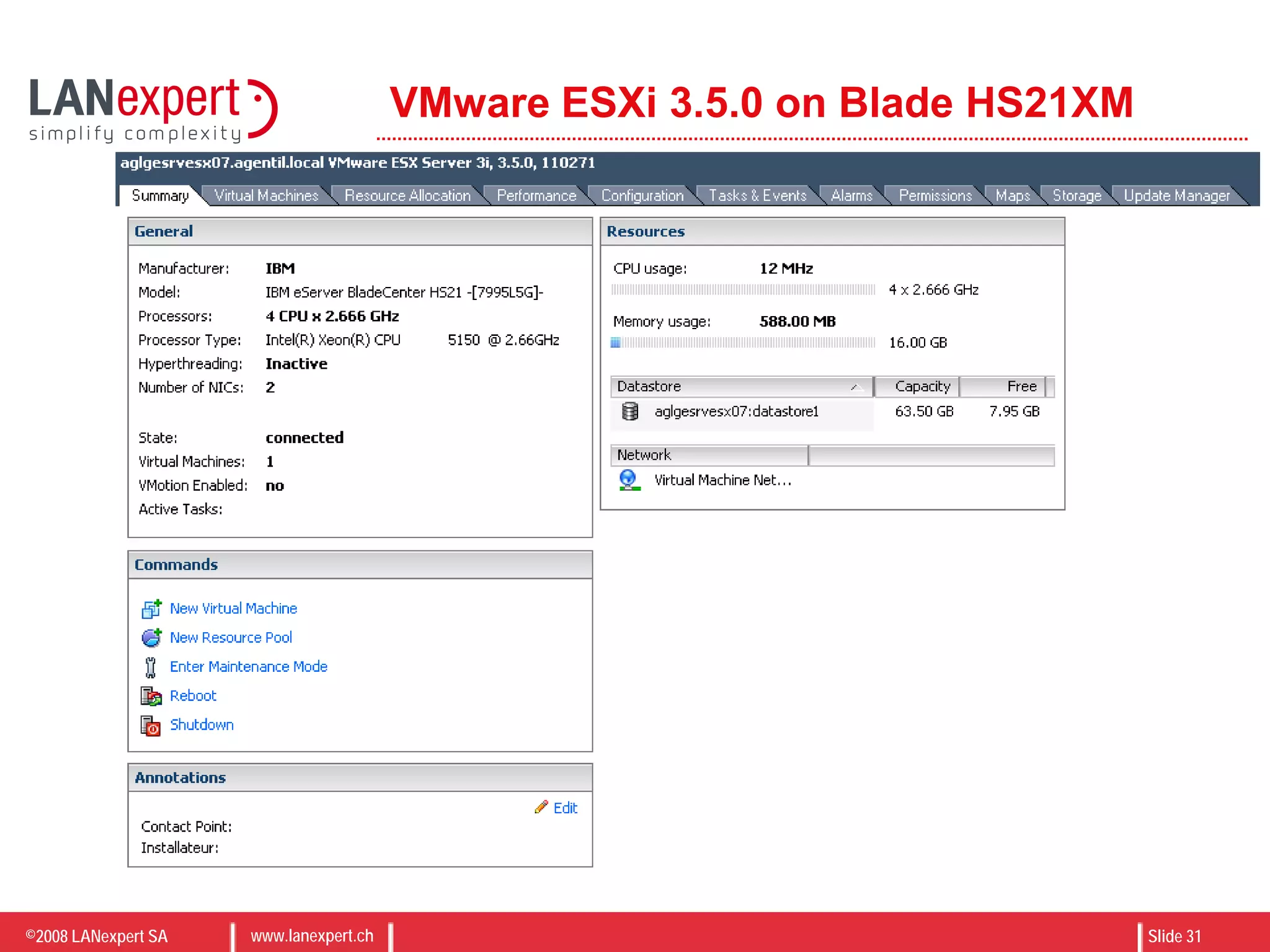
Task: Click the New Virtual Machine icon
Action: (151, 609)
